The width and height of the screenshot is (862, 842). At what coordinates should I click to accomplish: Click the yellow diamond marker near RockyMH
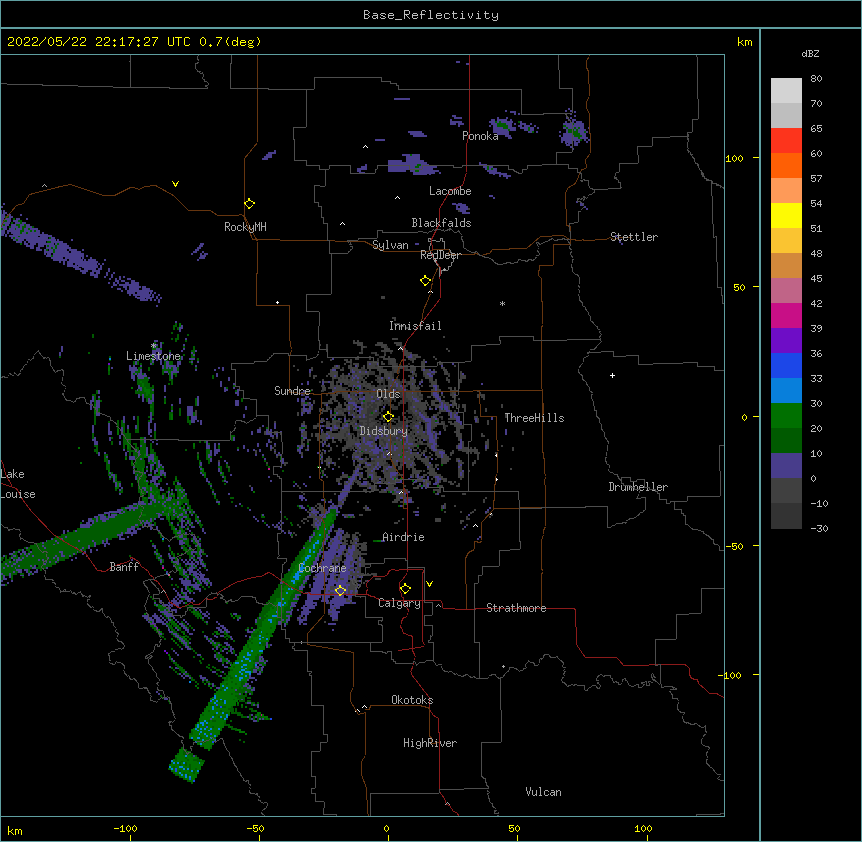(x=250, y=204)
